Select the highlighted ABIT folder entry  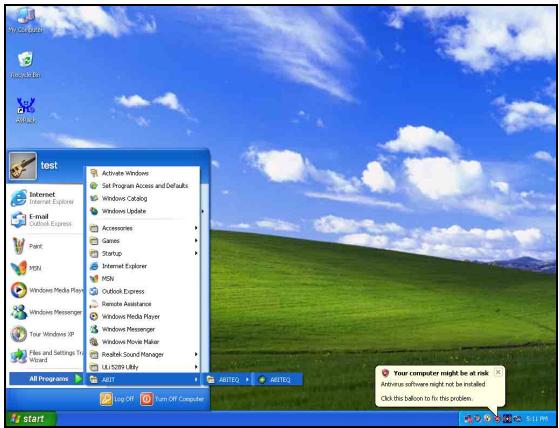(x=143, y=380)
